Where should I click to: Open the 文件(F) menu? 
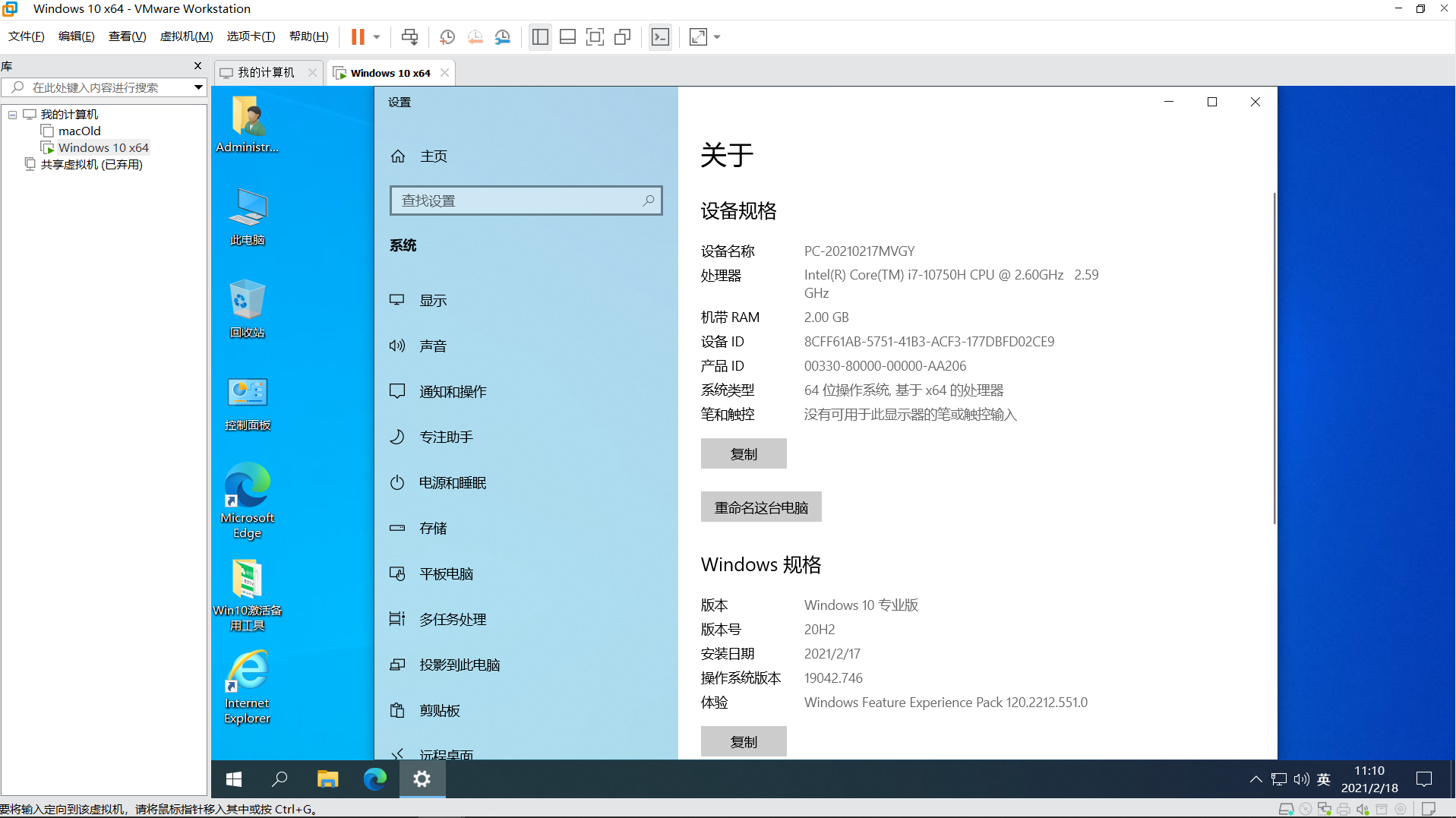point(27,36)
